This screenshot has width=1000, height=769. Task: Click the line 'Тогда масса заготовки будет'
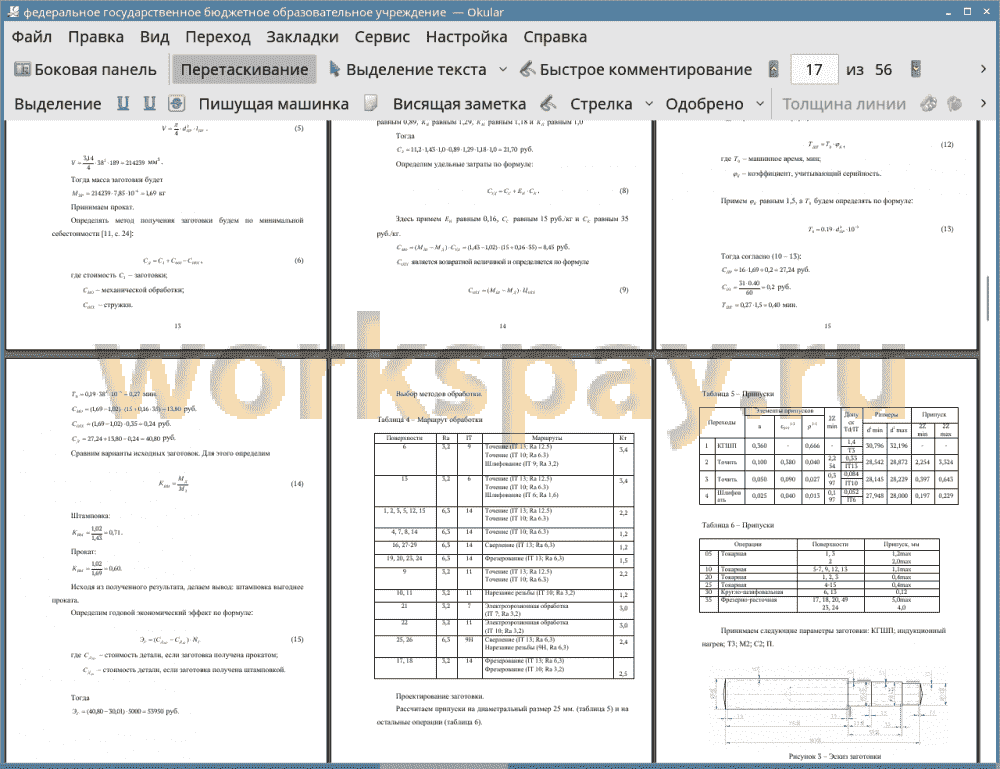[x=117, y=180]
